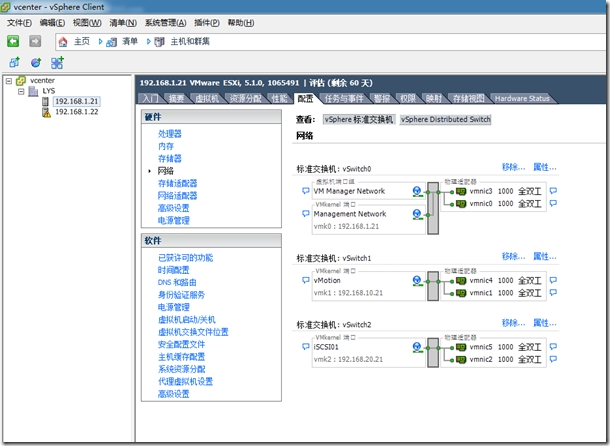
Task: Open the 视图(W) menu
Action: [87, 23]
